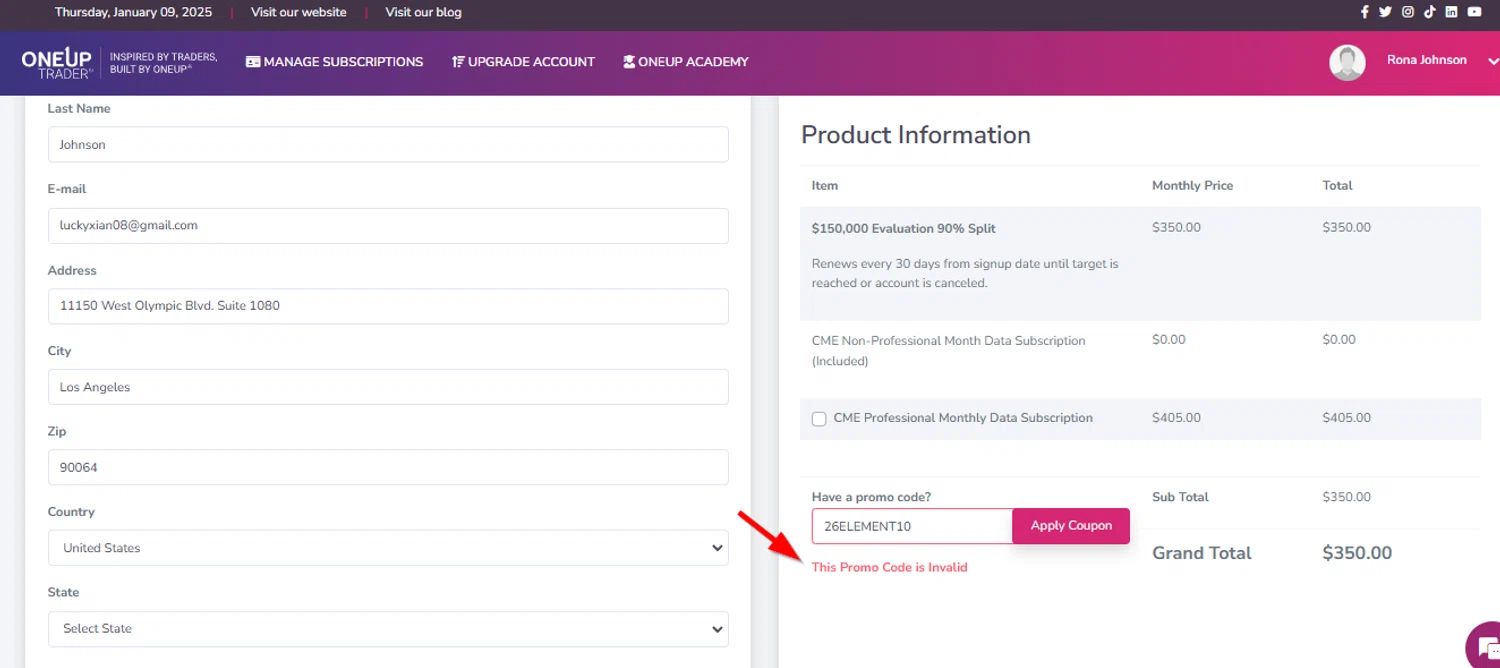The width and height of the screenshot is (1500, 668).
Task: Click the 'Sub Total' label
Action: tap(1180, 497)
